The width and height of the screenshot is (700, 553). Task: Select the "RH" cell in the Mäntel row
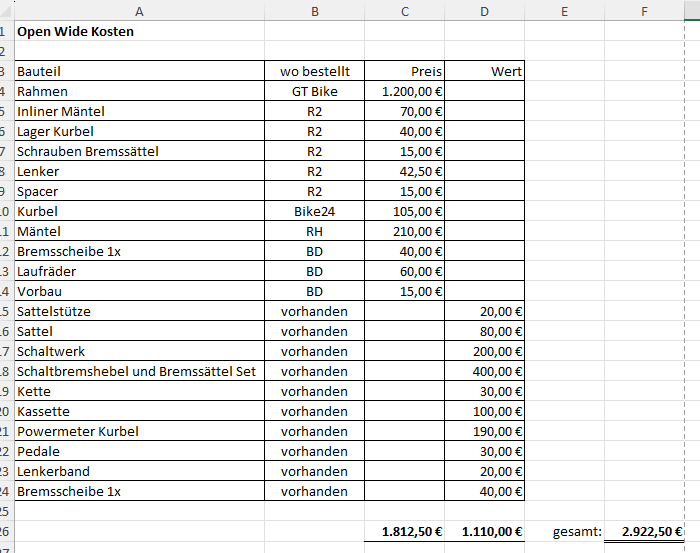pyautogui.click(x=314, y=231)
